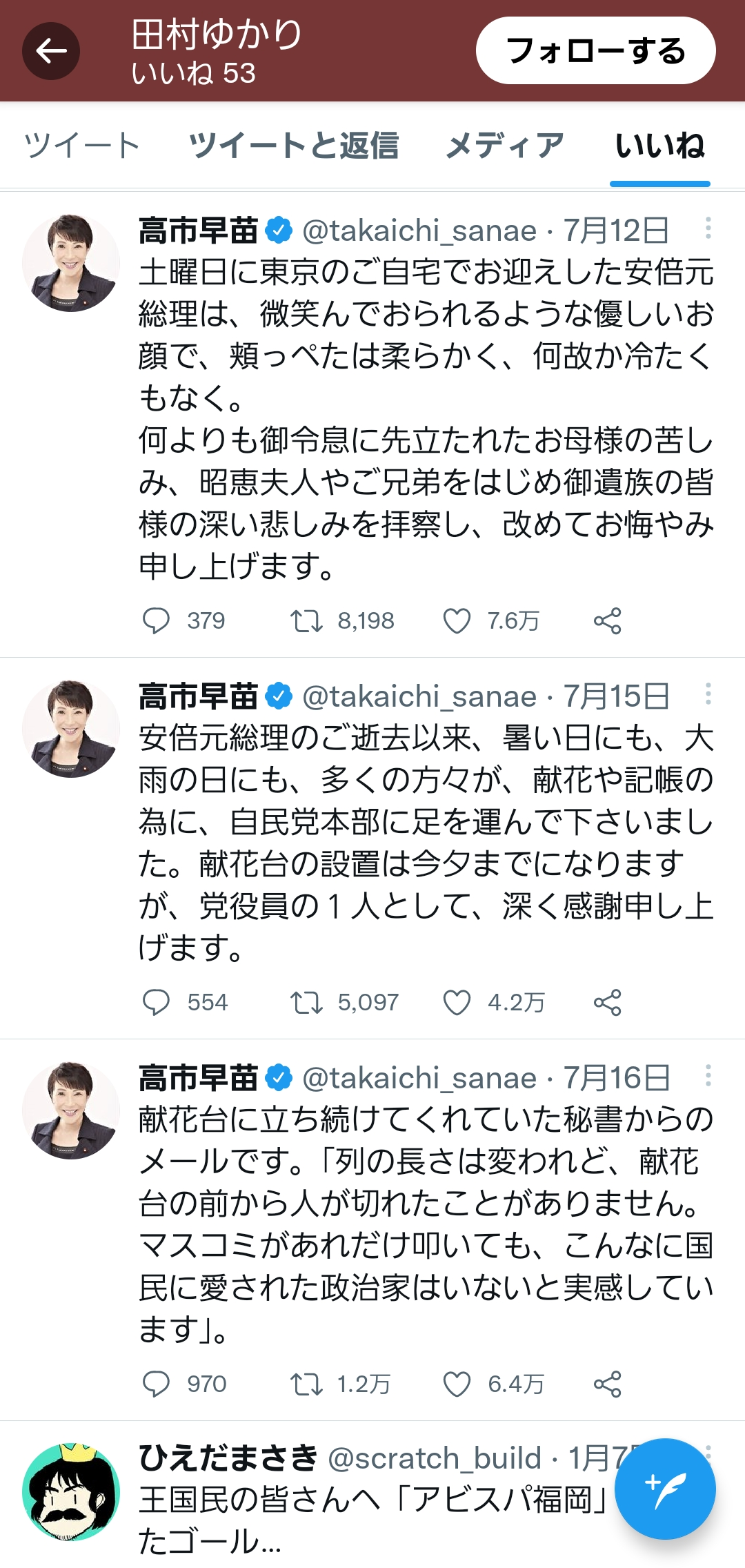The height and width of the screenshot is (1568, 745).
Task: Reply to the July 12 tweet
Action: click(x=156, y=621)
